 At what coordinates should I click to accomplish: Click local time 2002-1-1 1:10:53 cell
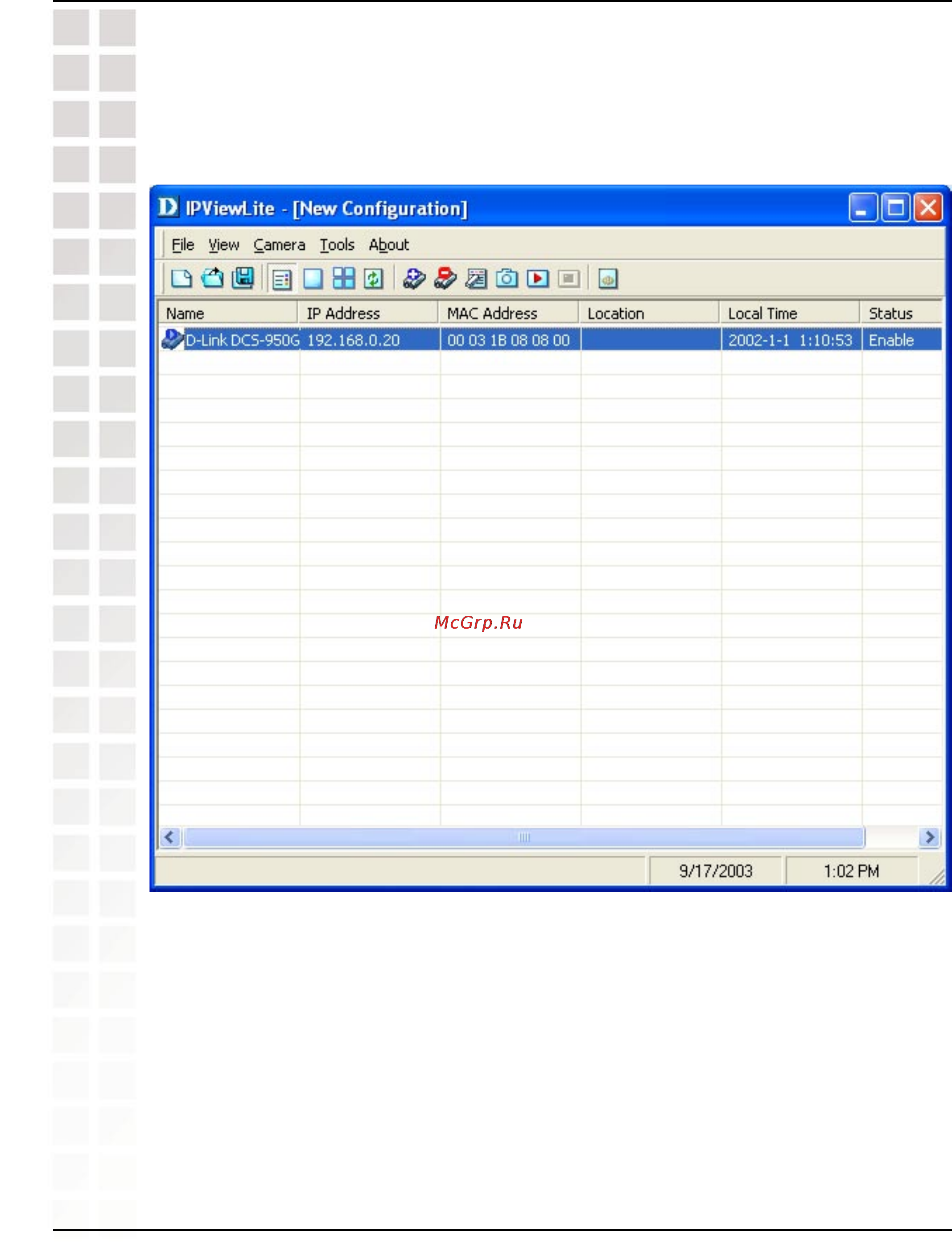click(x=791, y=340)
